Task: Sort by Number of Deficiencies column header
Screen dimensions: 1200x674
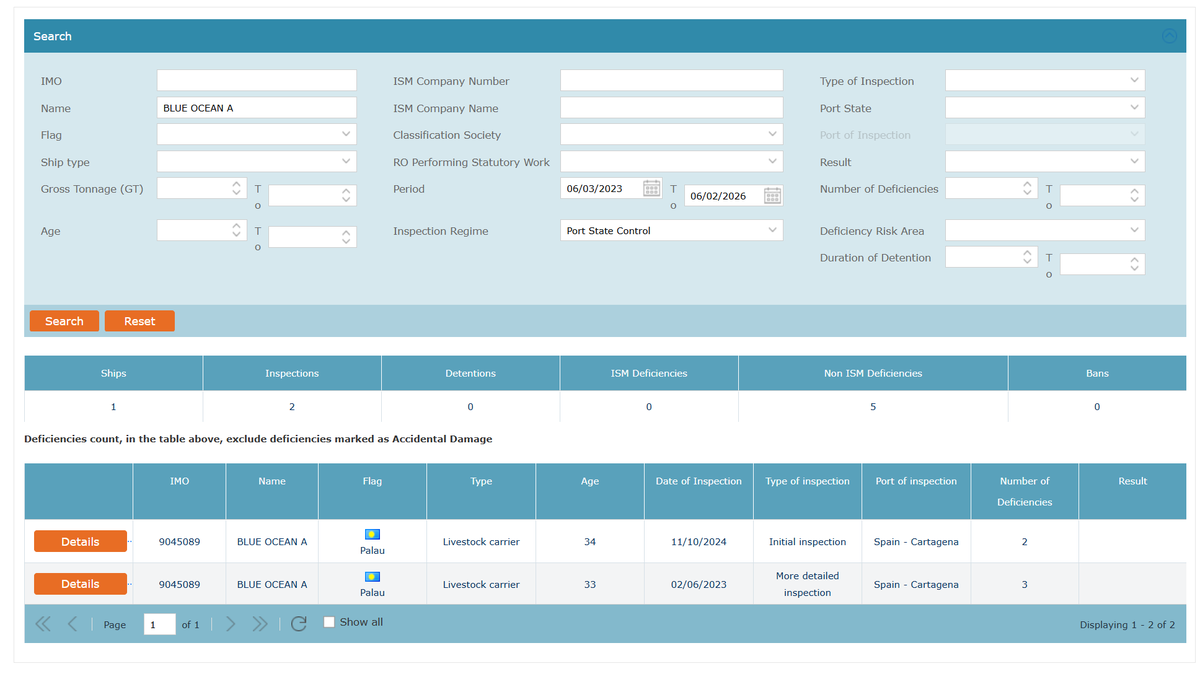Action: pos(1025,491)
